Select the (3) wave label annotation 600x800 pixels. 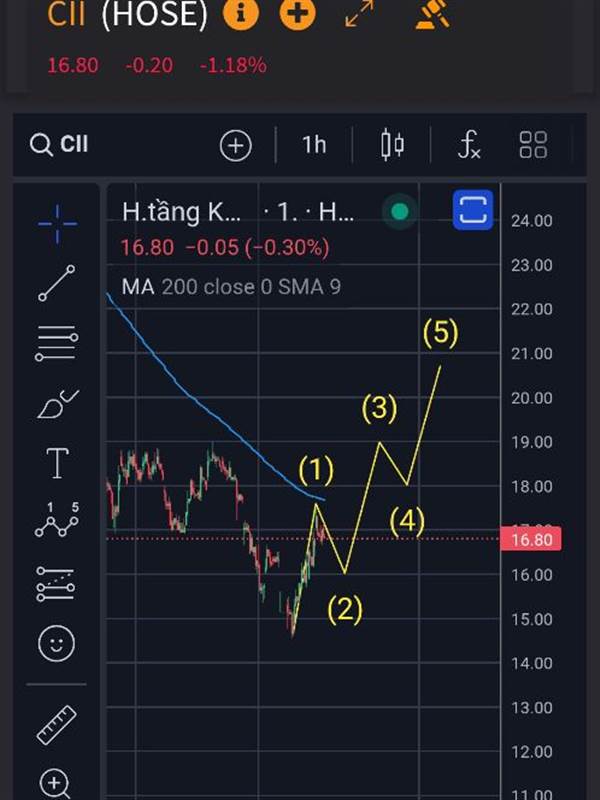click(379, 408)
